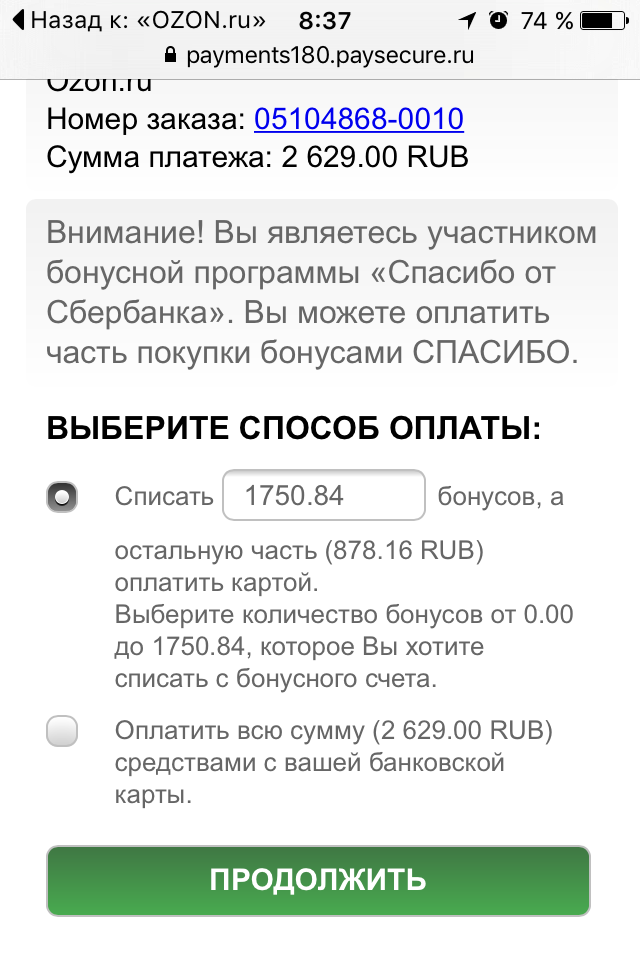The image size is (640, 960).
Task: Open order number link 05104868-0010
Action: (x=359, y=120)
